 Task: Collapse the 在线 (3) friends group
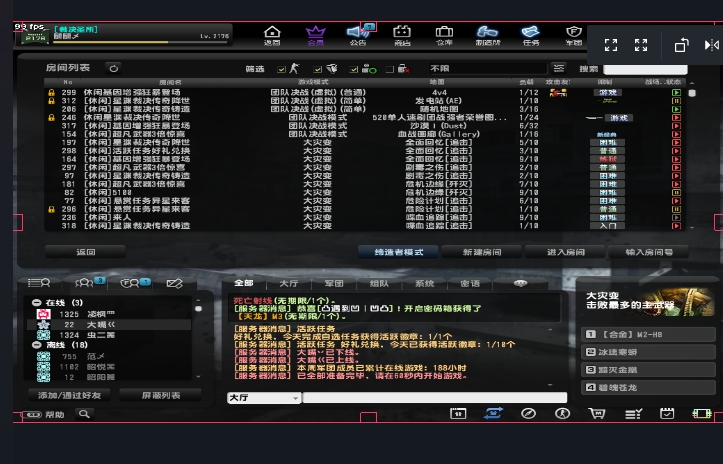pos(37,302)
